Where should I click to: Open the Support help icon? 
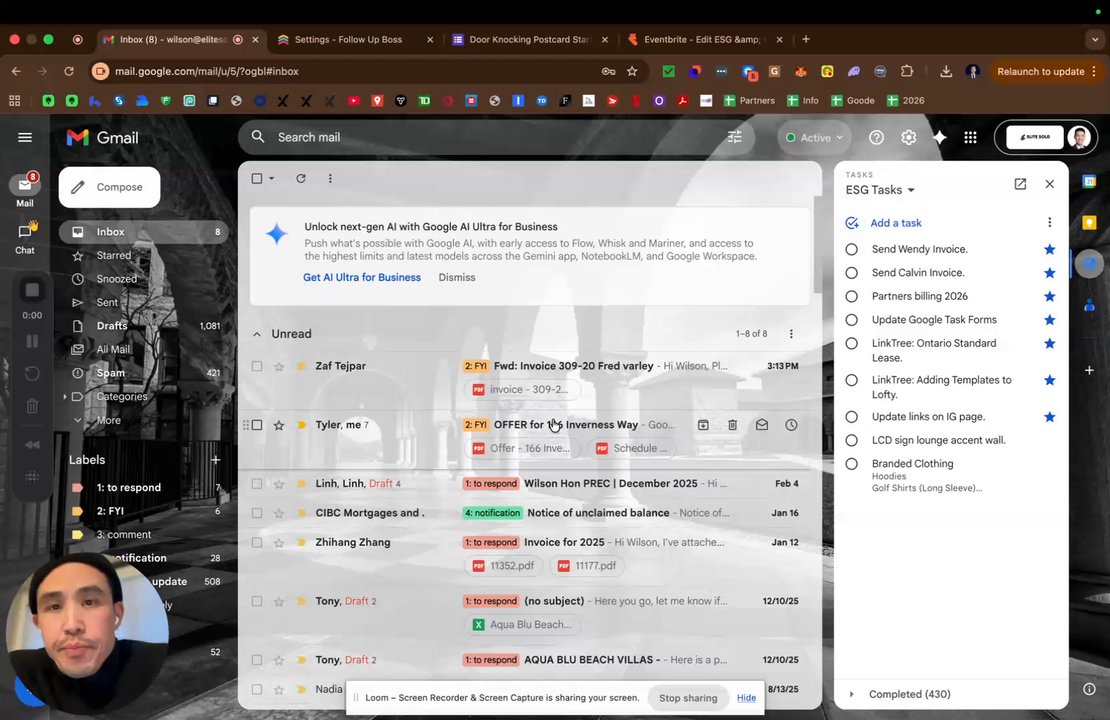(876, 137)
